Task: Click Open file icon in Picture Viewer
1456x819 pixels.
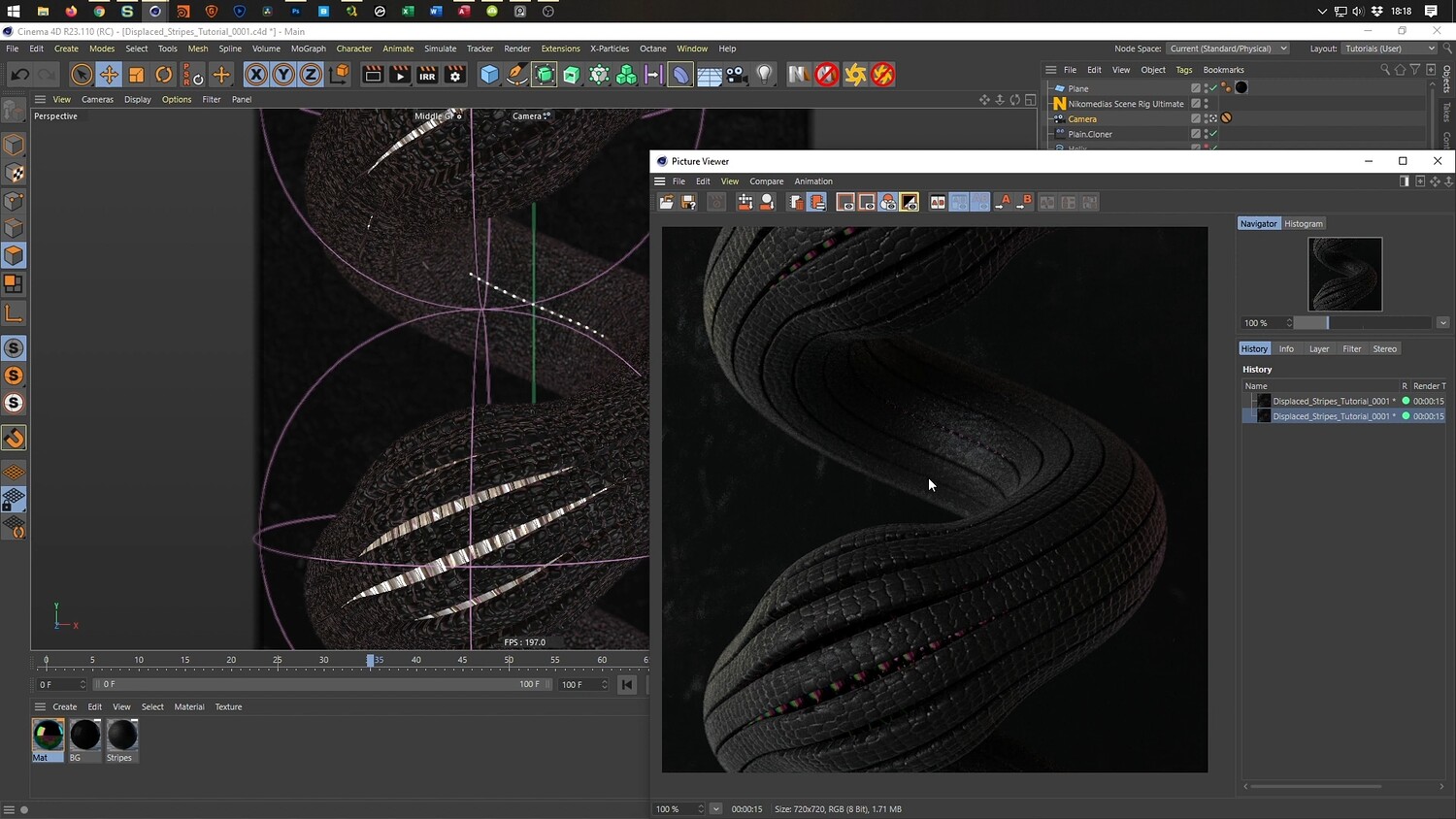Action: [x=666, y=202]
